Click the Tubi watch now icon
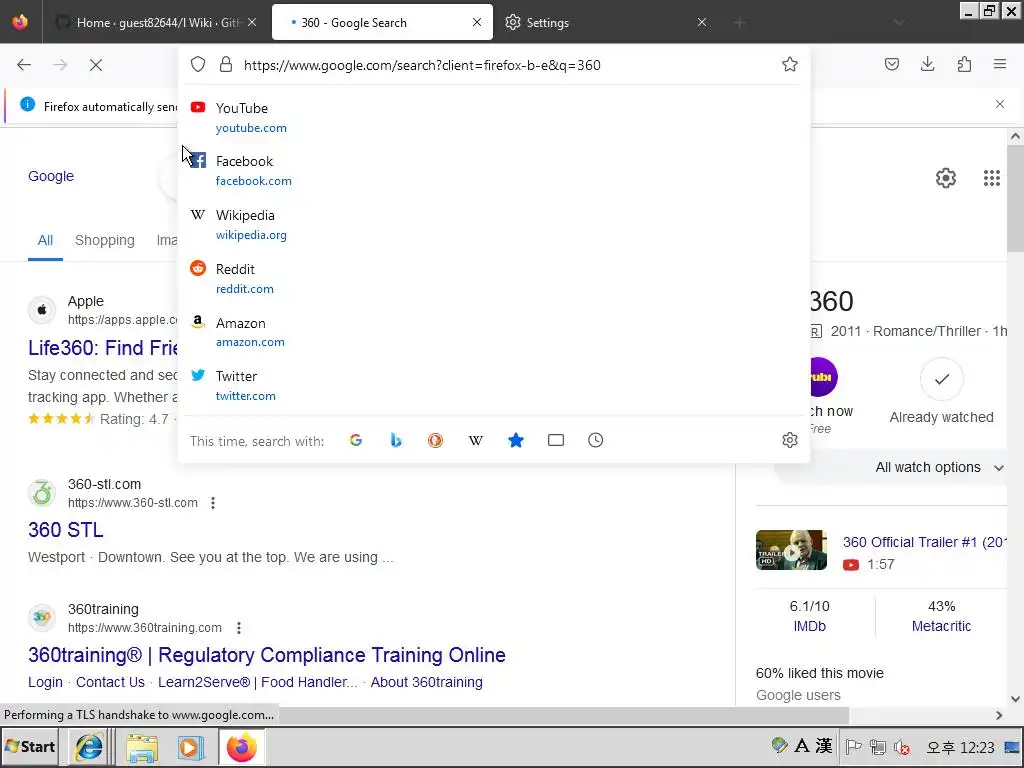Image resolution: width=1024 pixels, height=768 pixels. coord(823,377)
